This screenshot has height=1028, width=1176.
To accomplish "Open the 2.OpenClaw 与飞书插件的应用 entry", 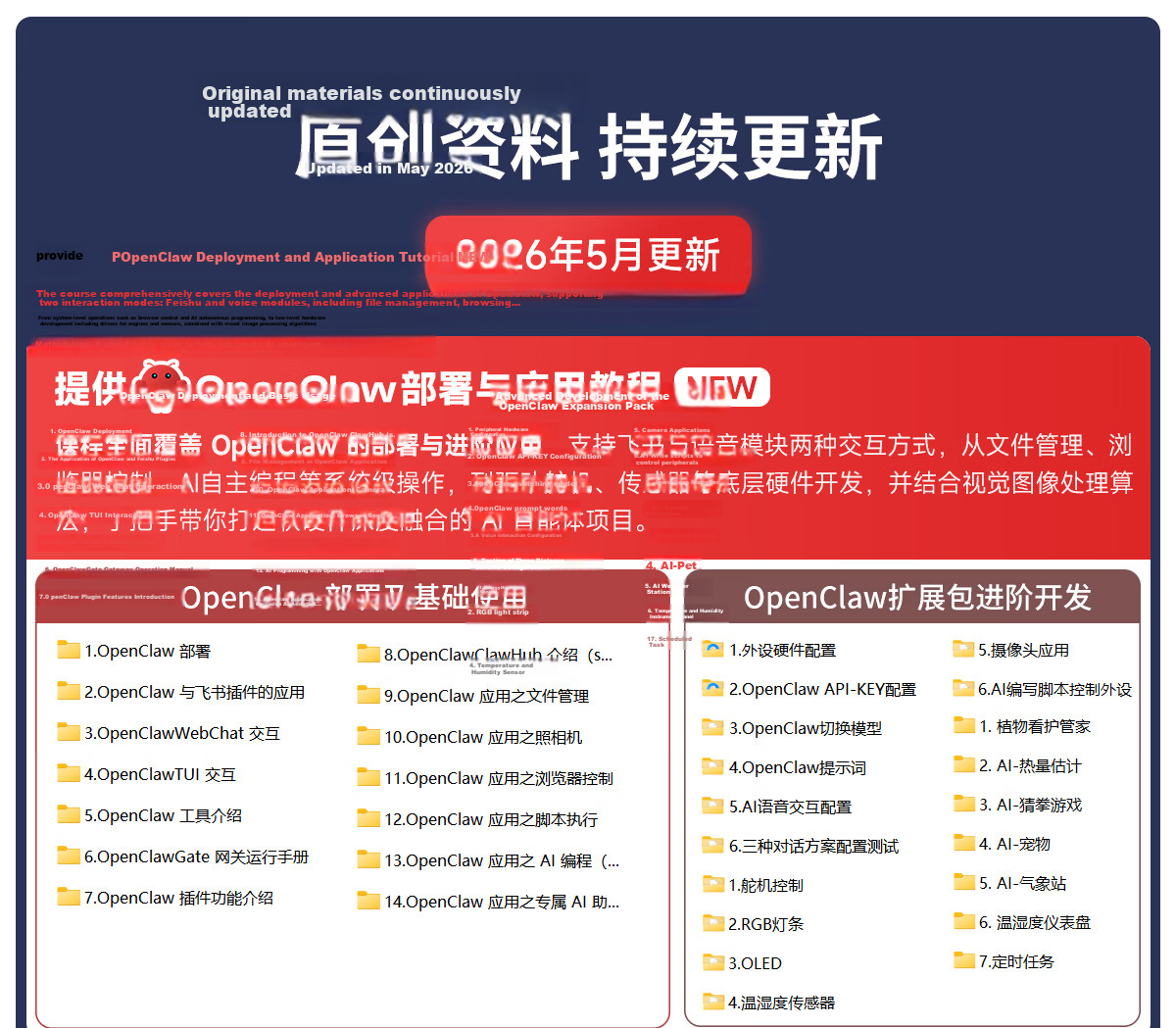I will point(194,692).
